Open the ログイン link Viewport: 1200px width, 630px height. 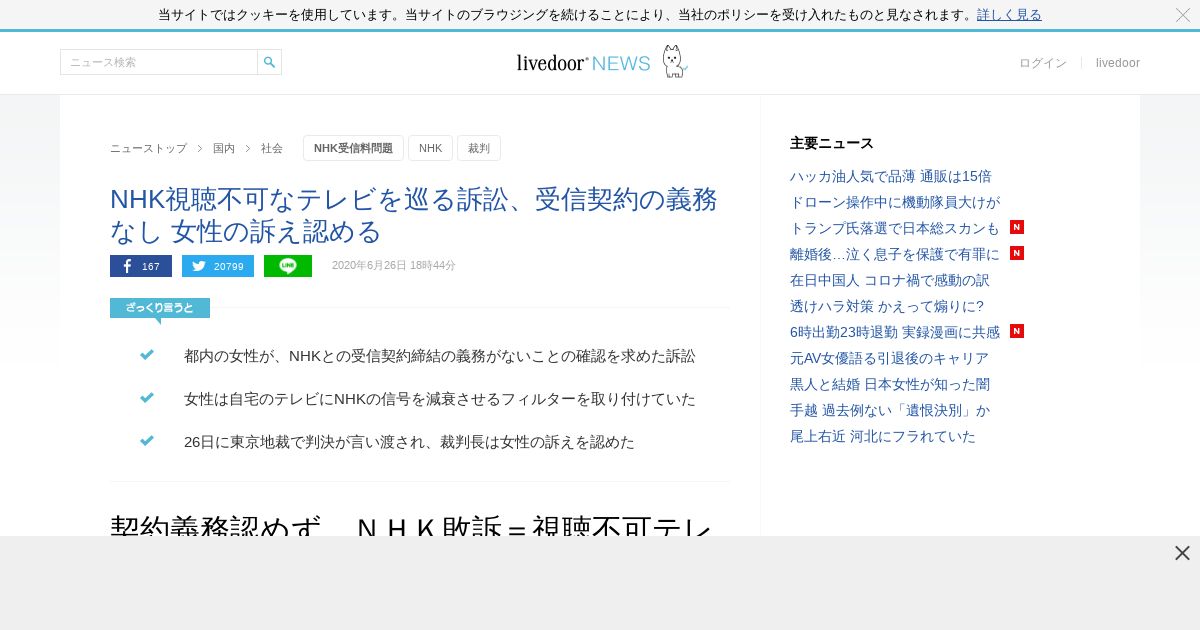tap(1043, 63)
